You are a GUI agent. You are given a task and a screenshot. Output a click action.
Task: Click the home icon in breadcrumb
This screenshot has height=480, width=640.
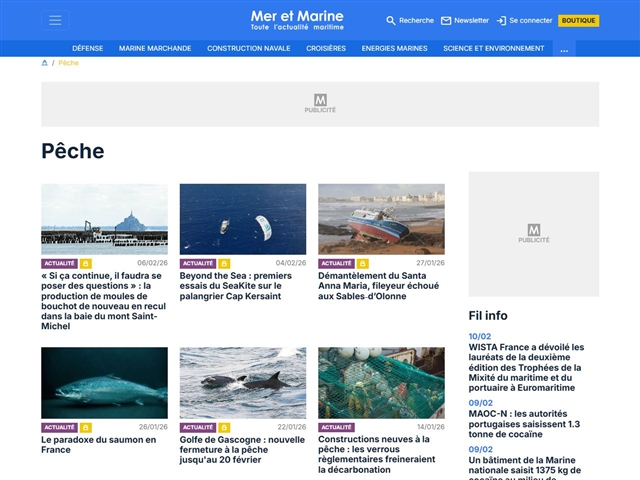pos(44,62)
